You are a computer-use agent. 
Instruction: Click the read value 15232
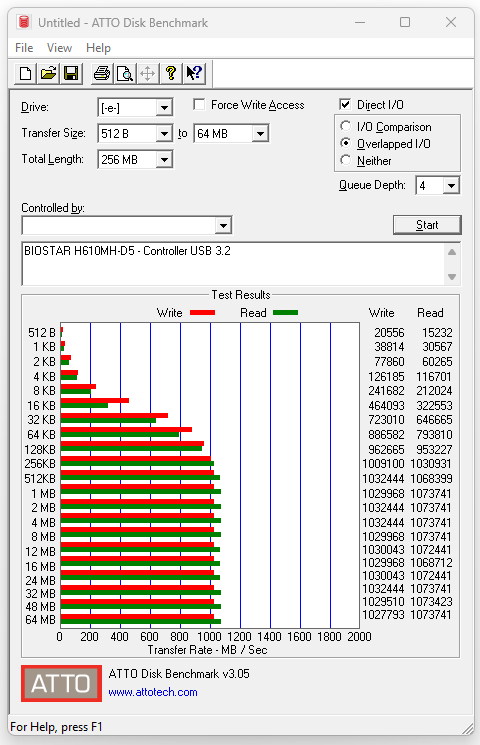(x=437, y=333)
